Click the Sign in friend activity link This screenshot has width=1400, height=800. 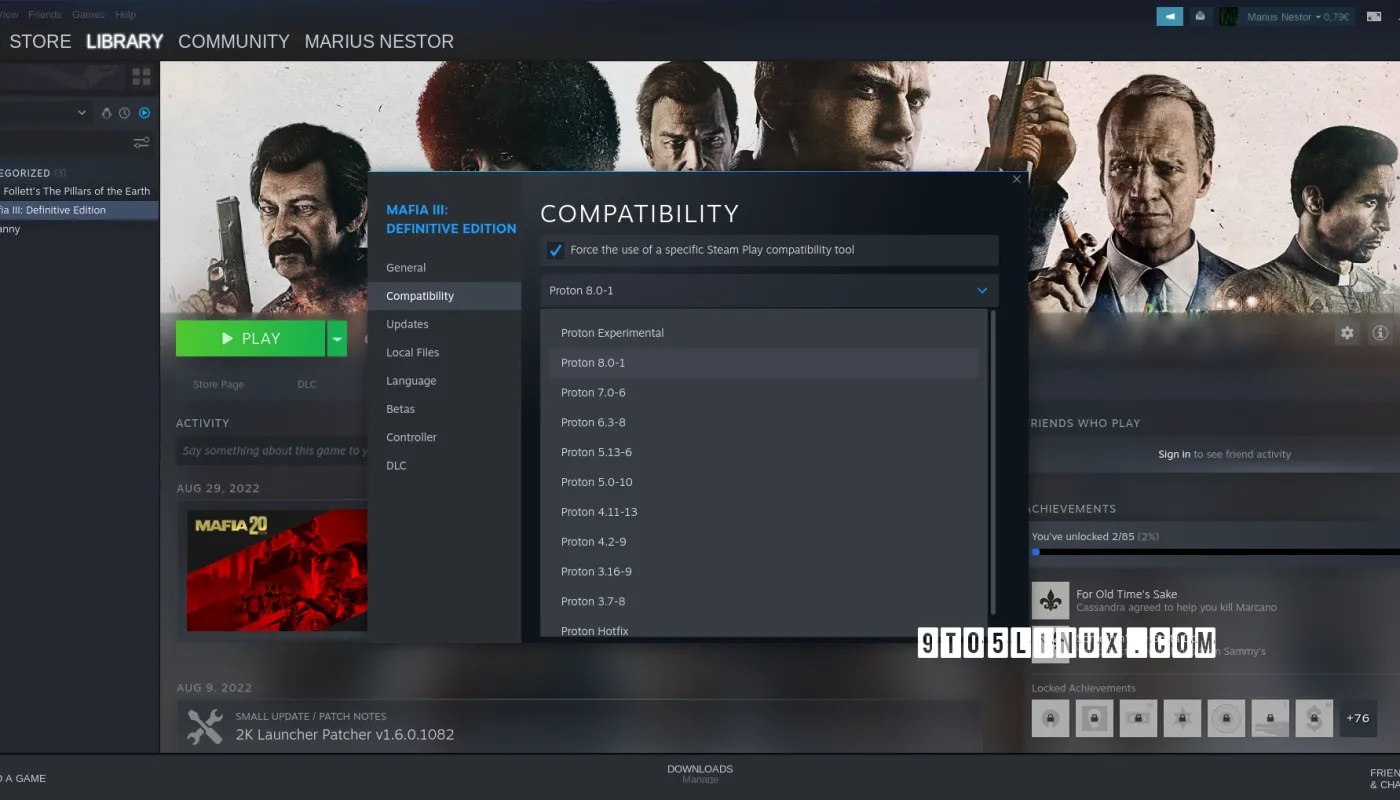(x=1173, y=453)
